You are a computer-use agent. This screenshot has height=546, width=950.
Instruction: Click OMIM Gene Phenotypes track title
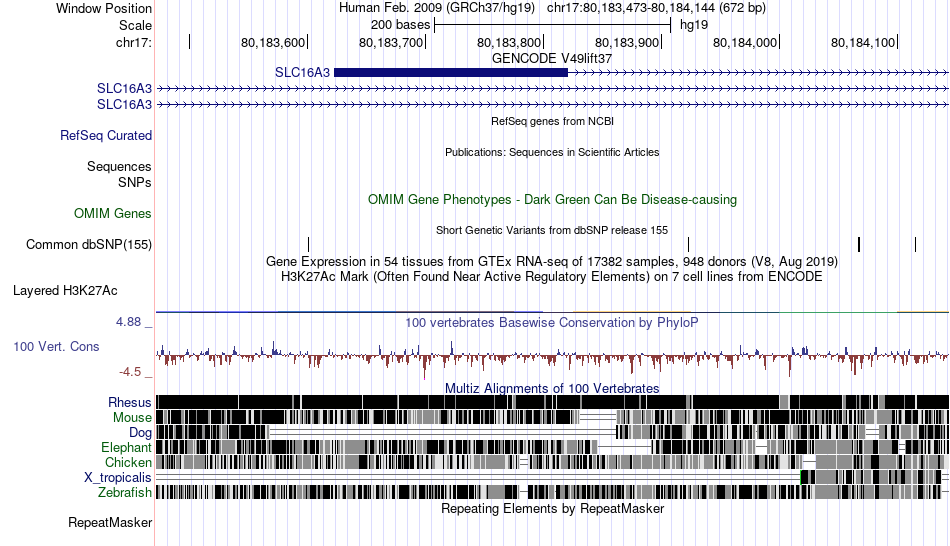pos(552,199)
